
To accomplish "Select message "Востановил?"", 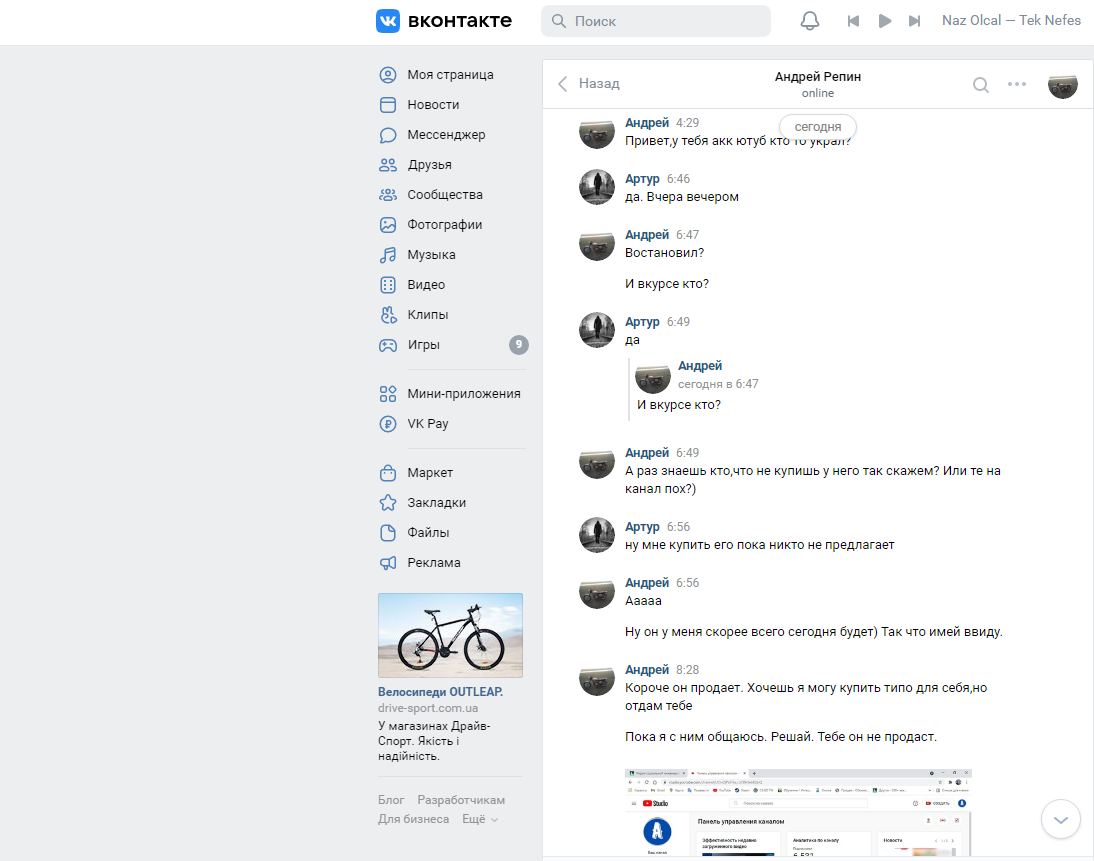I will click(664, 253).
